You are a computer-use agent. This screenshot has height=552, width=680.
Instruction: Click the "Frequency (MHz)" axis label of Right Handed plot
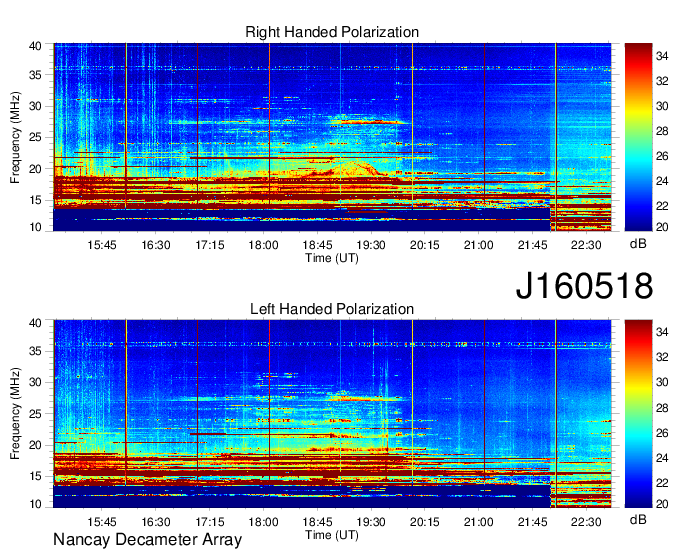[x=15, y=137]
